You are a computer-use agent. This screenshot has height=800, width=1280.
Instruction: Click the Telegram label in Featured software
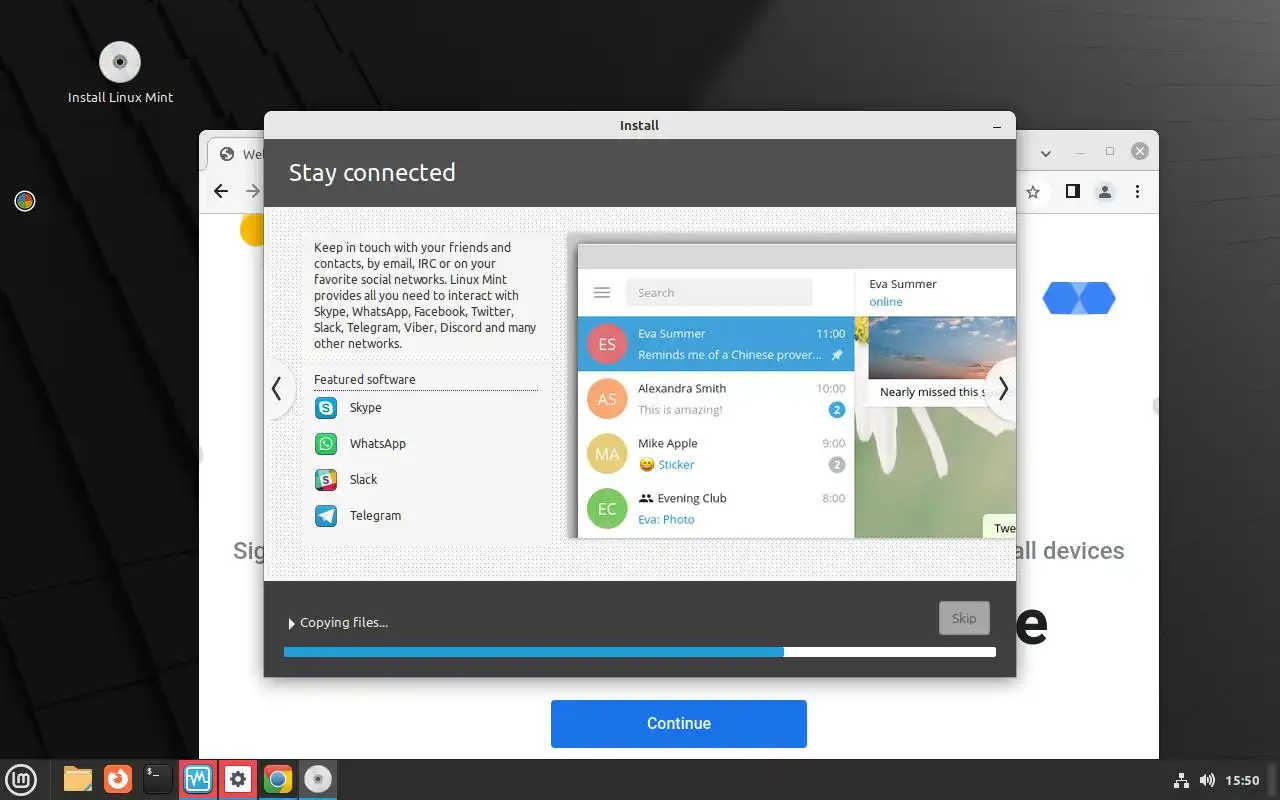click(x=375, y=516)
